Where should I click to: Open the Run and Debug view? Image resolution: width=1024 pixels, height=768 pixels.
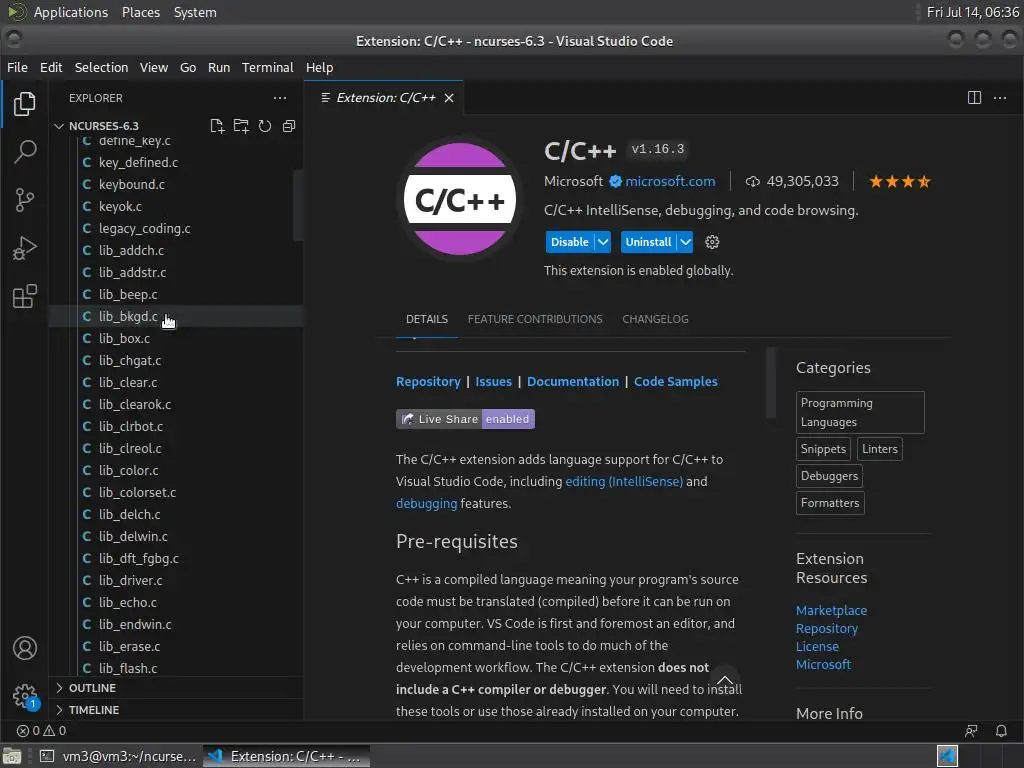[24, 248]
